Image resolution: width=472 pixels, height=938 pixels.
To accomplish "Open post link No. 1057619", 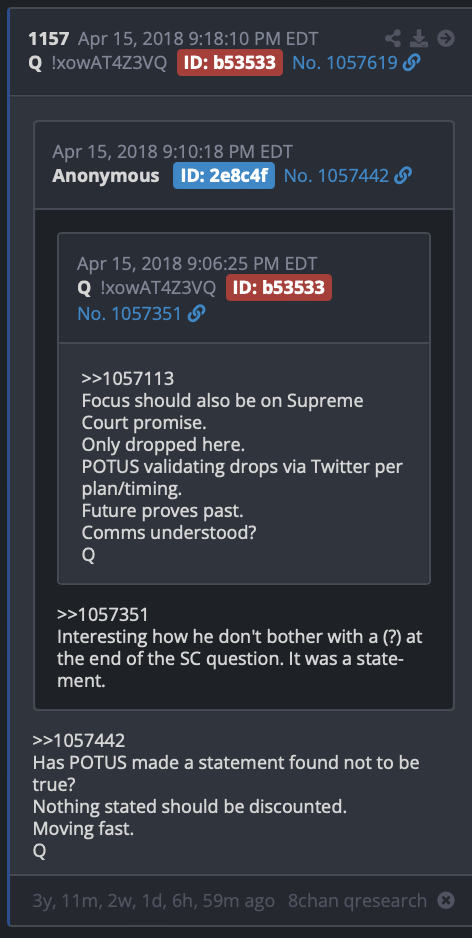I will pyautogui.click(x=345, y=62).
